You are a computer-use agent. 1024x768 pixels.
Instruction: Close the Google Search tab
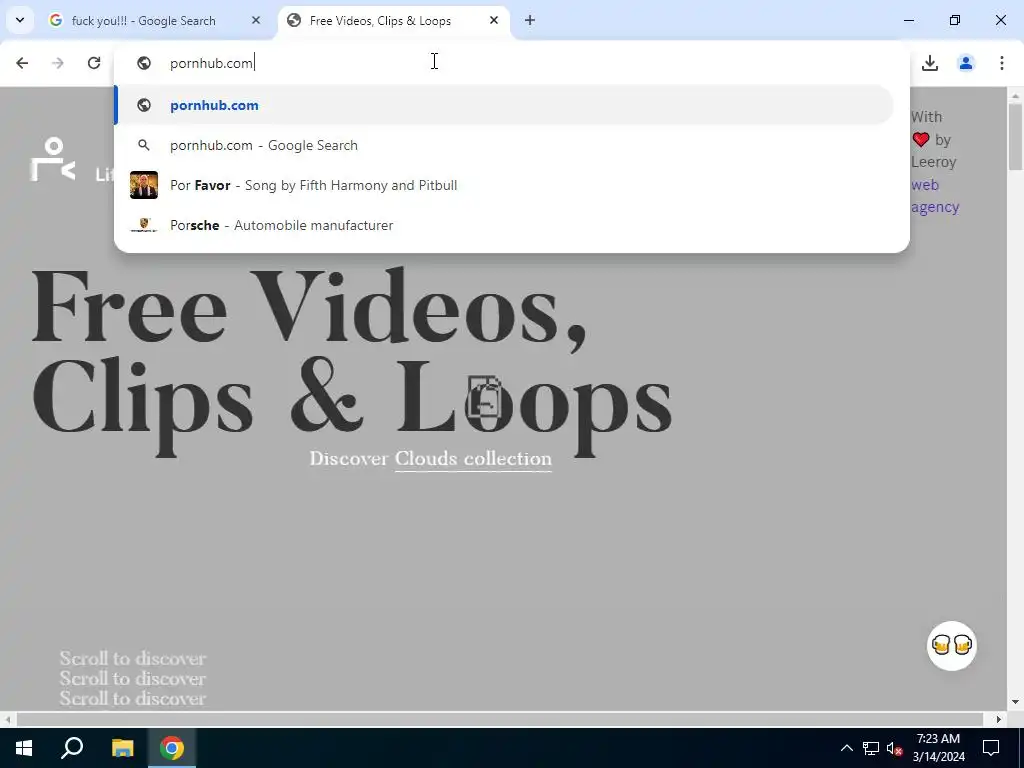[256, 21]
